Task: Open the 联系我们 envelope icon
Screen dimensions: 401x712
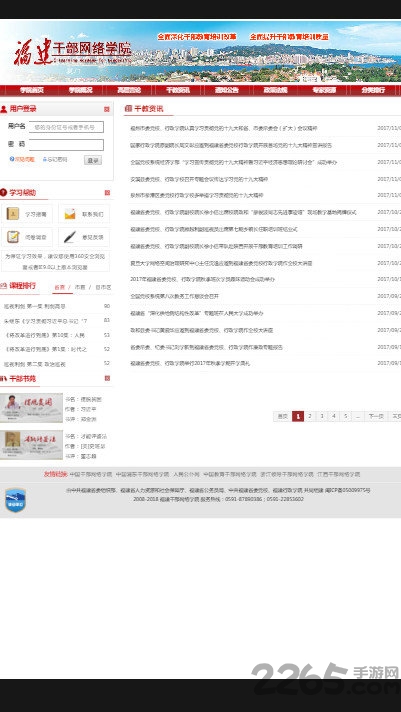Action: [x=70, y=213]
